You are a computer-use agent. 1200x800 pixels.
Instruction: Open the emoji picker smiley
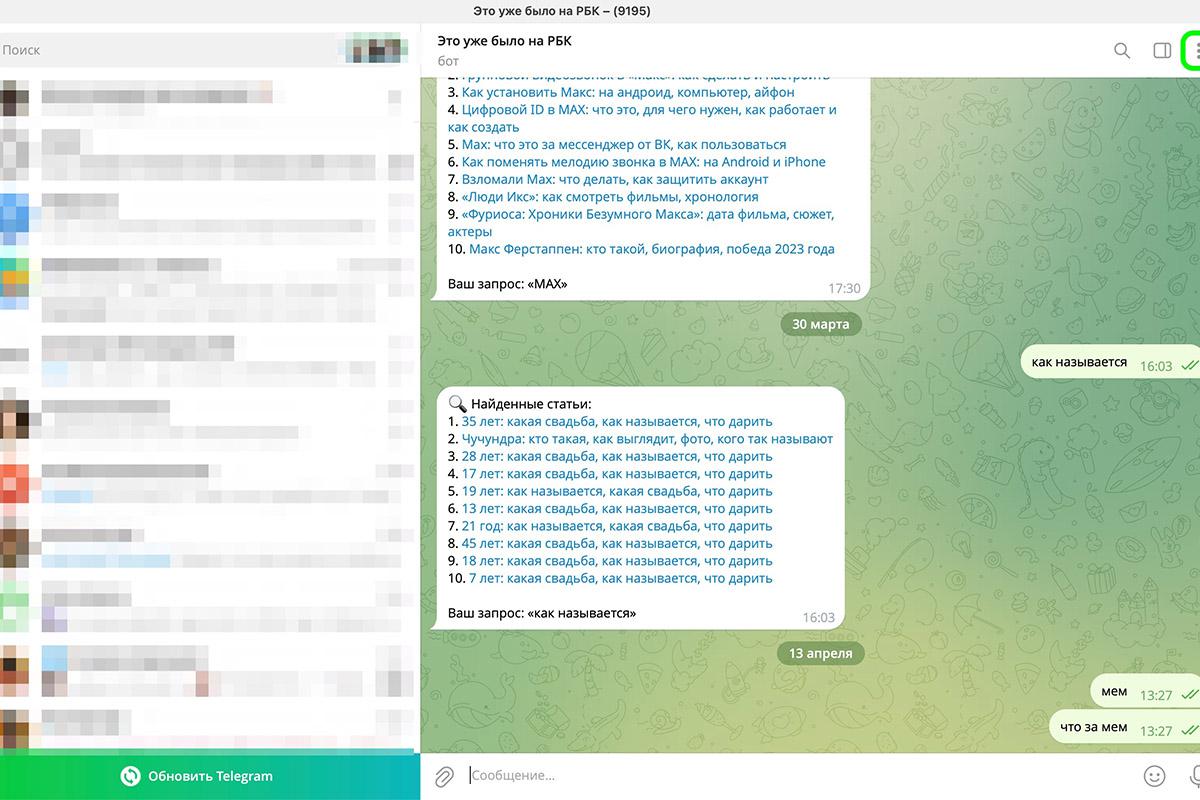(1154, 775)
